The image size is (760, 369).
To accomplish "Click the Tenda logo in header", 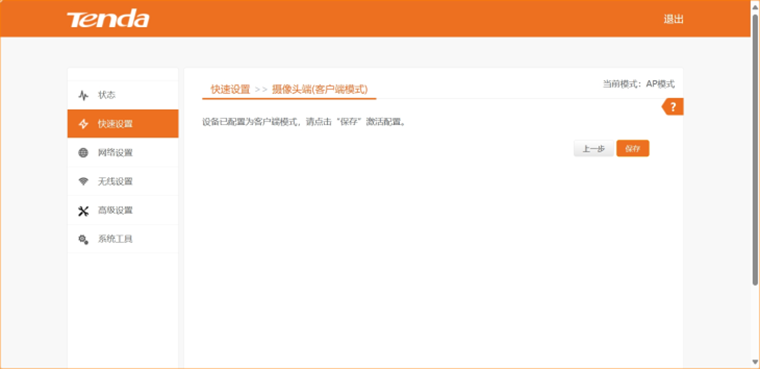I will (108, 18).
